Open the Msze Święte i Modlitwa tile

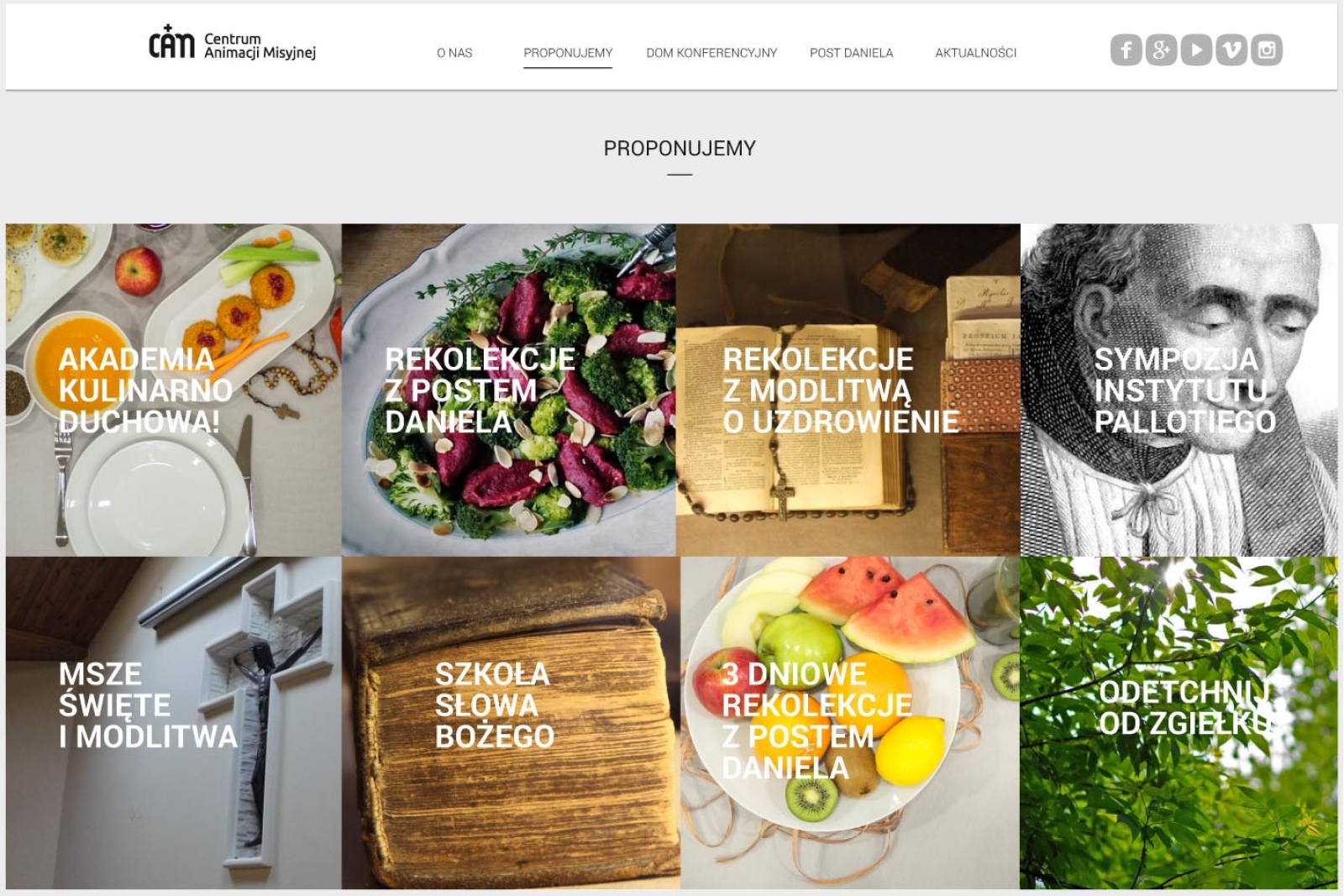[x=174, y=722]
